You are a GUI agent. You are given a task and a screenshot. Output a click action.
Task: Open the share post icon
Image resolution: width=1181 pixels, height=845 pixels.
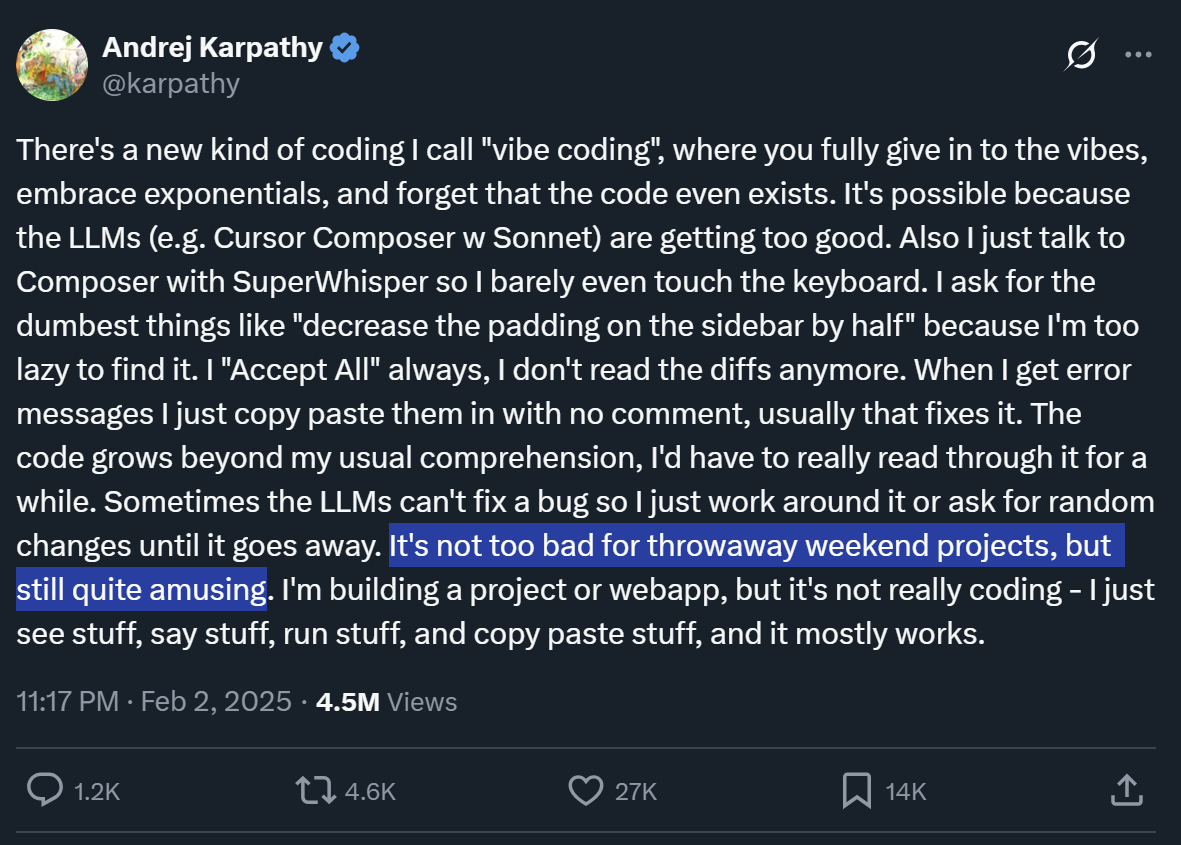[1126, 790]
